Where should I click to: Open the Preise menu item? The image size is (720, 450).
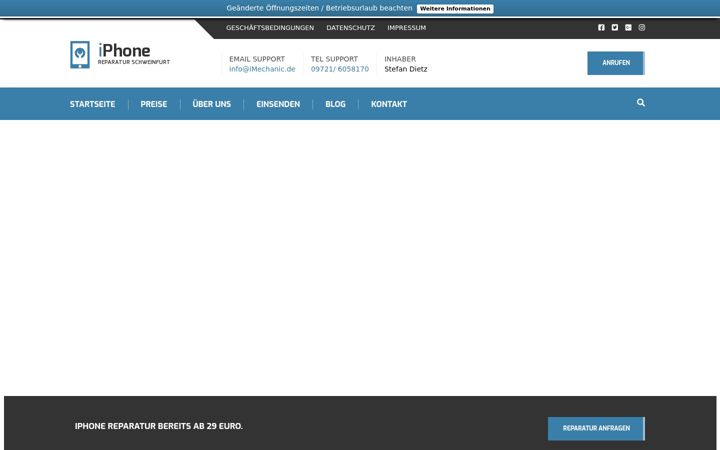(154, 104)
